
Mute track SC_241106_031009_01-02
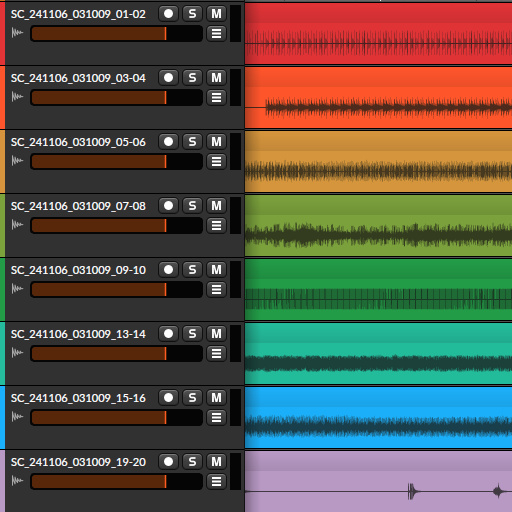(x=216, y=14)
